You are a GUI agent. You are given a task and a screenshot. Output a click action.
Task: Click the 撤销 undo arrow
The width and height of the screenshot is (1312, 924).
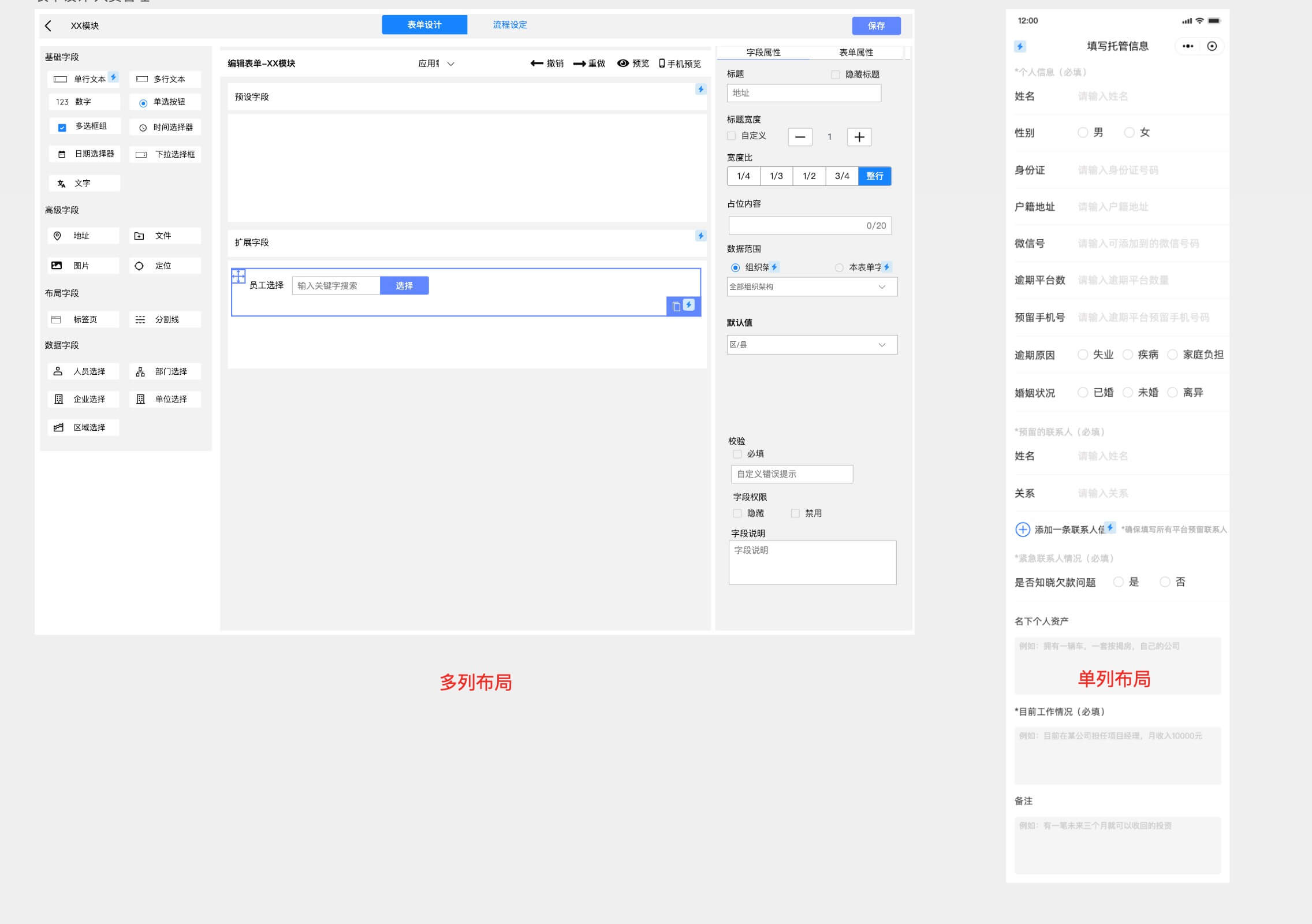coord(536,64)
